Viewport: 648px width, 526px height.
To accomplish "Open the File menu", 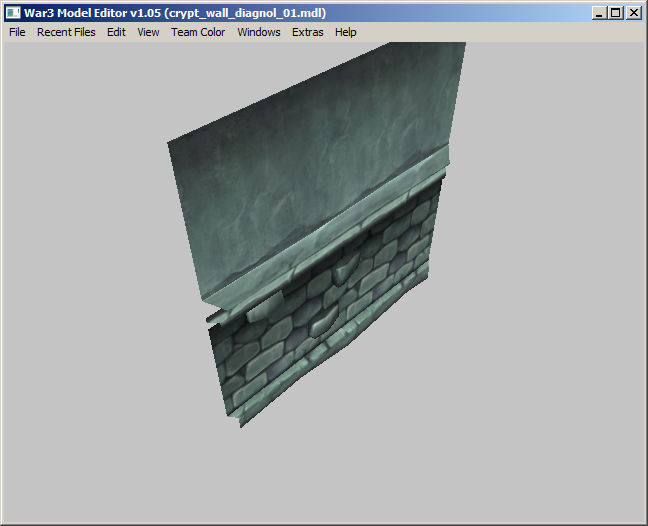I will point(17,32).
